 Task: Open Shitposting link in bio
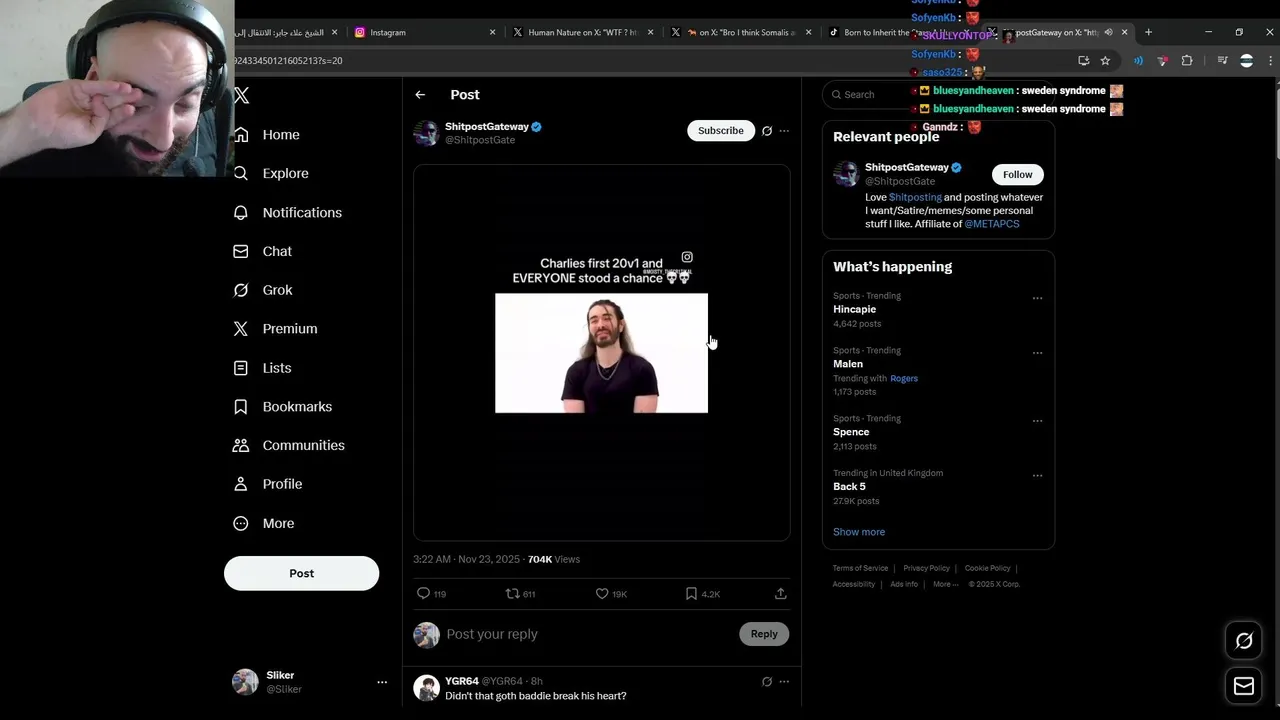coord(915,198)
